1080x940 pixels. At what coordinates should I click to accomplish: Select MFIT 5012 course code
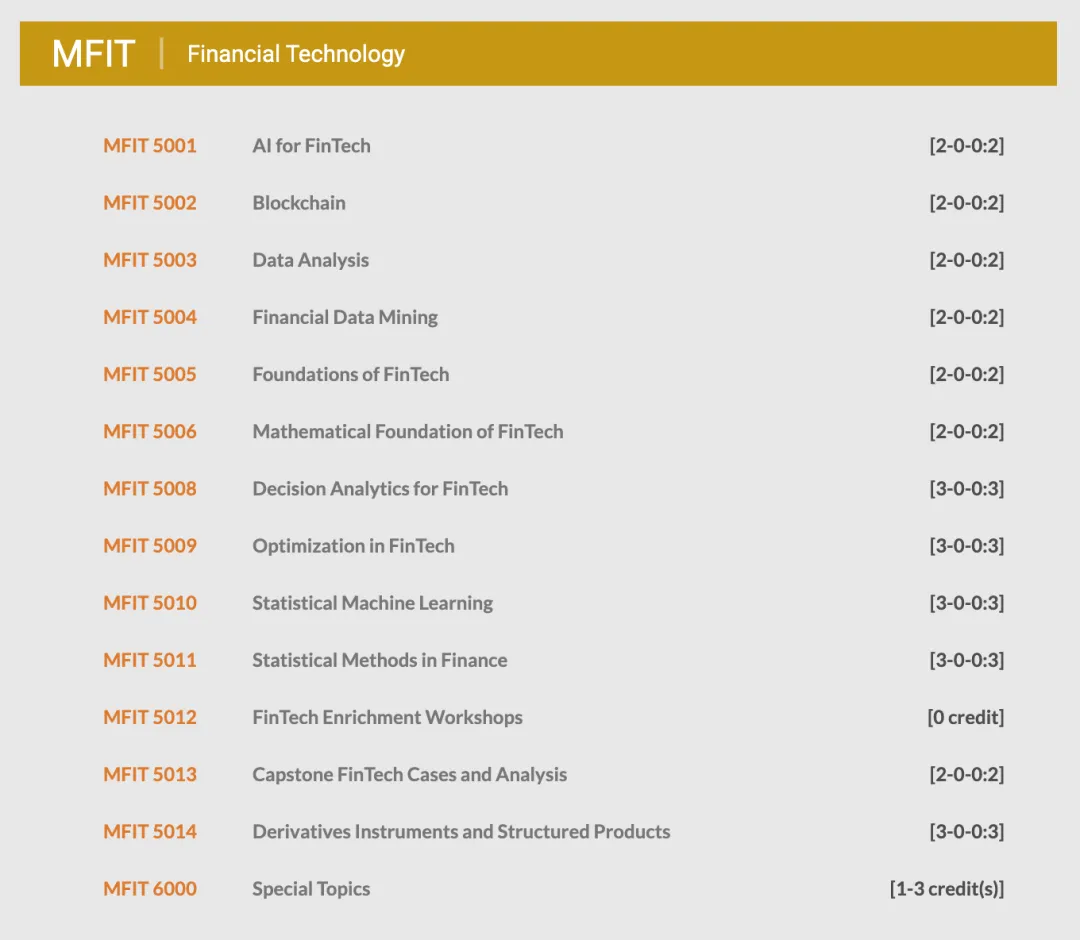point(149,717)
